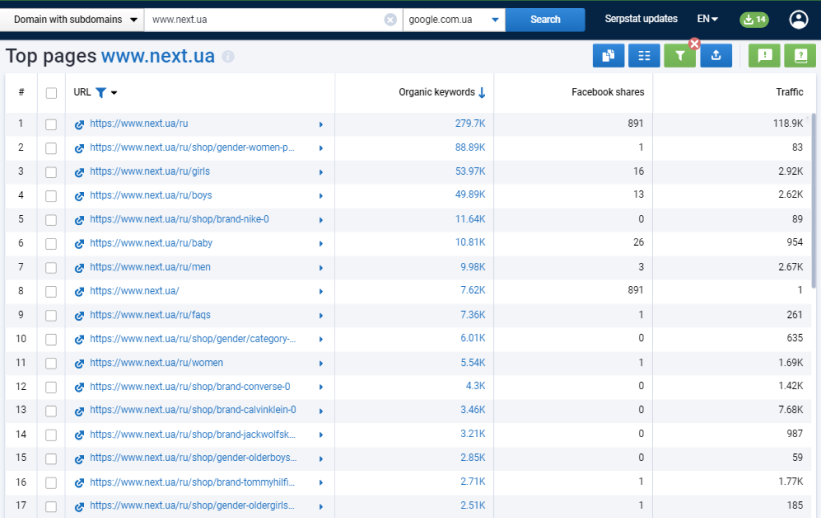
Task: Click the URL column filter funnel icon
Action: (x=101, y=93)
